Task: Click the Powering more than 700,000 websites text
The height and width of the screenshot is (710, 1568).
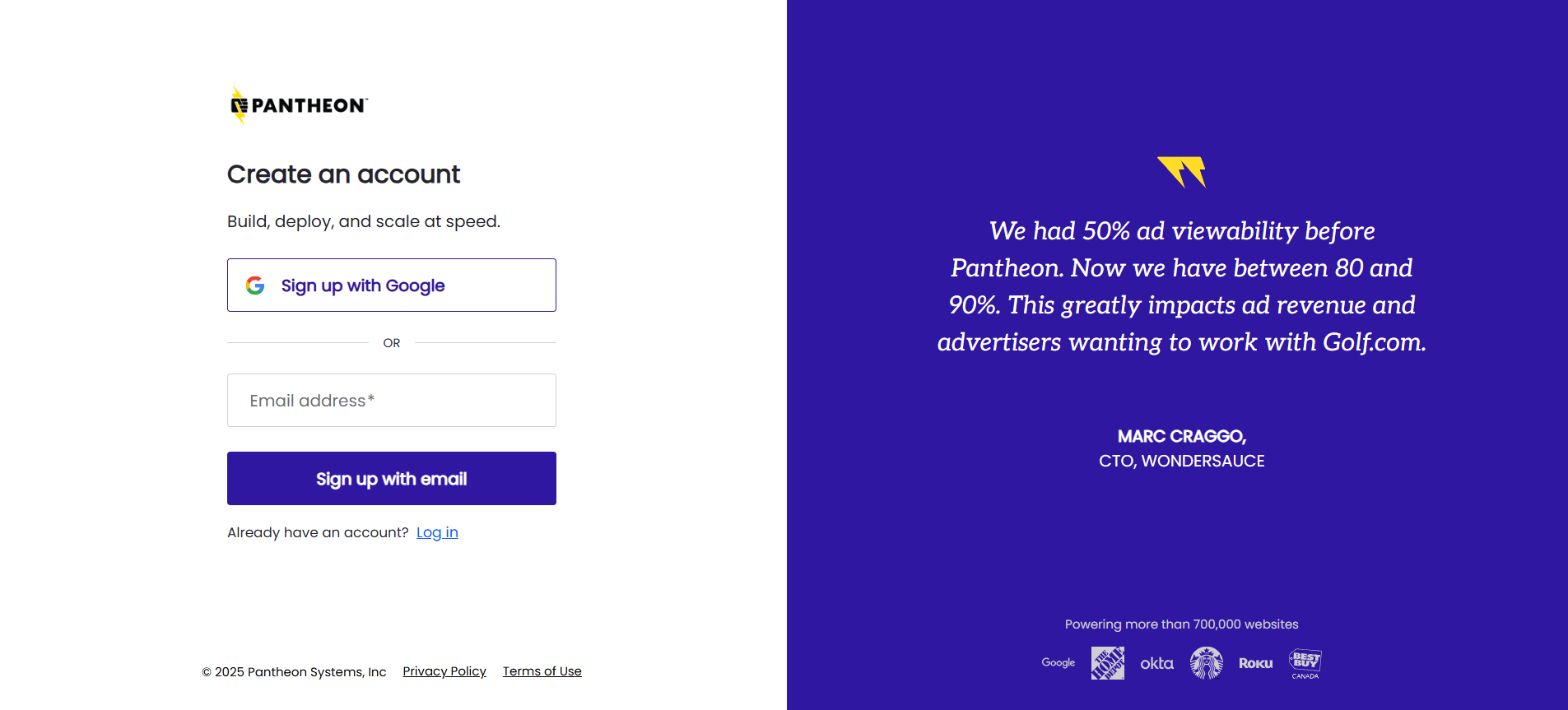Action: (x=1181, y=624)
